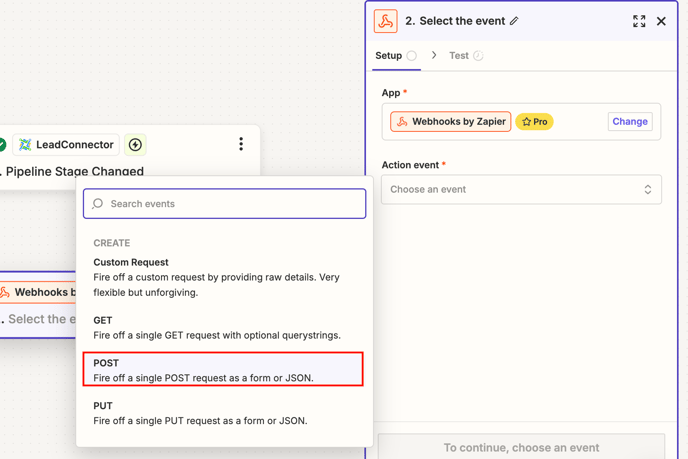Open the three-dot menu on LeadConnector step
Viewport: 688px width, 459px height.
241,144
